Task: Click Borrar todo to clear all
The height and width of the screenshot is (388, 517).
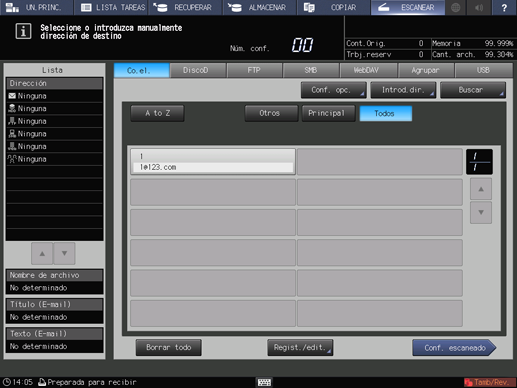Action: click(x=169, y=348)
